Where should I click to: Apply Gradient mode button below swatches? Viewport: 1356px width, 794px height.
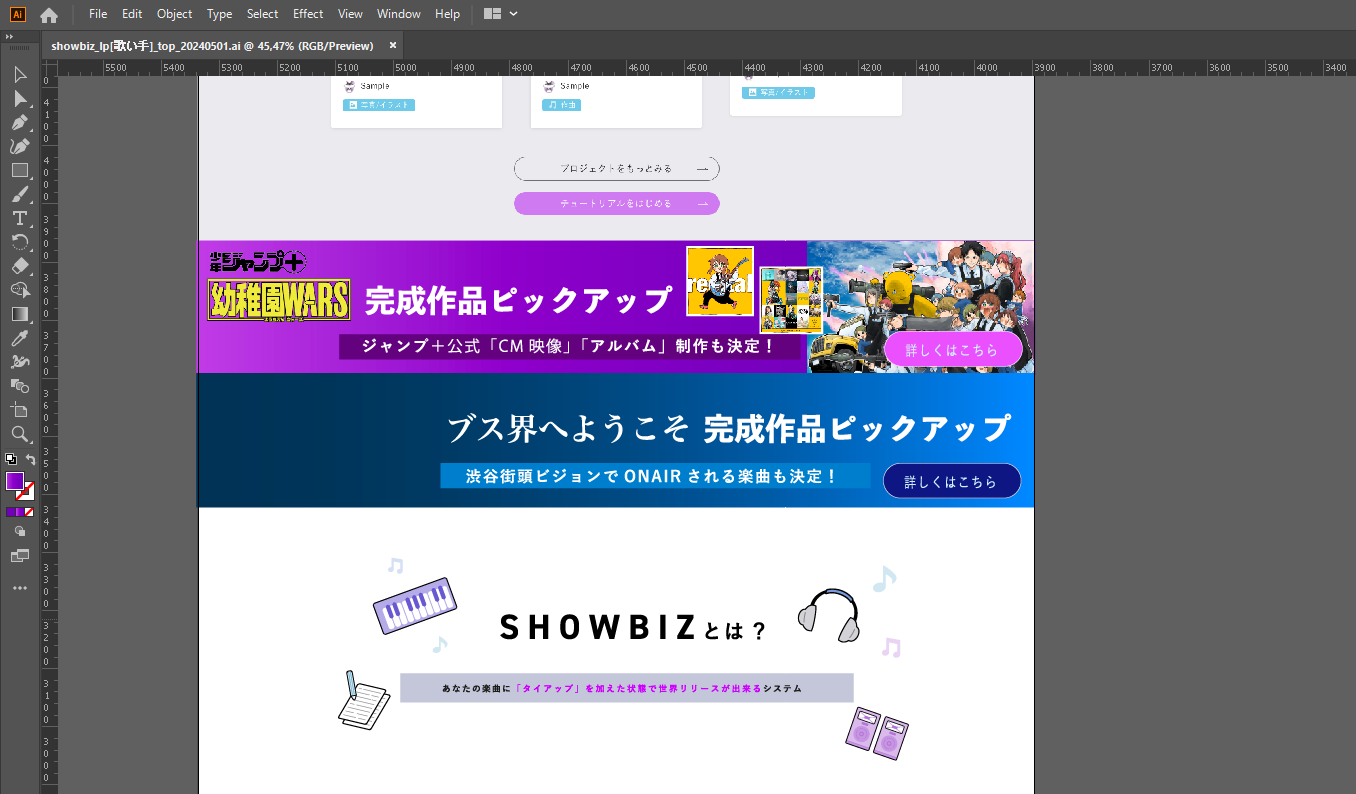20,511
